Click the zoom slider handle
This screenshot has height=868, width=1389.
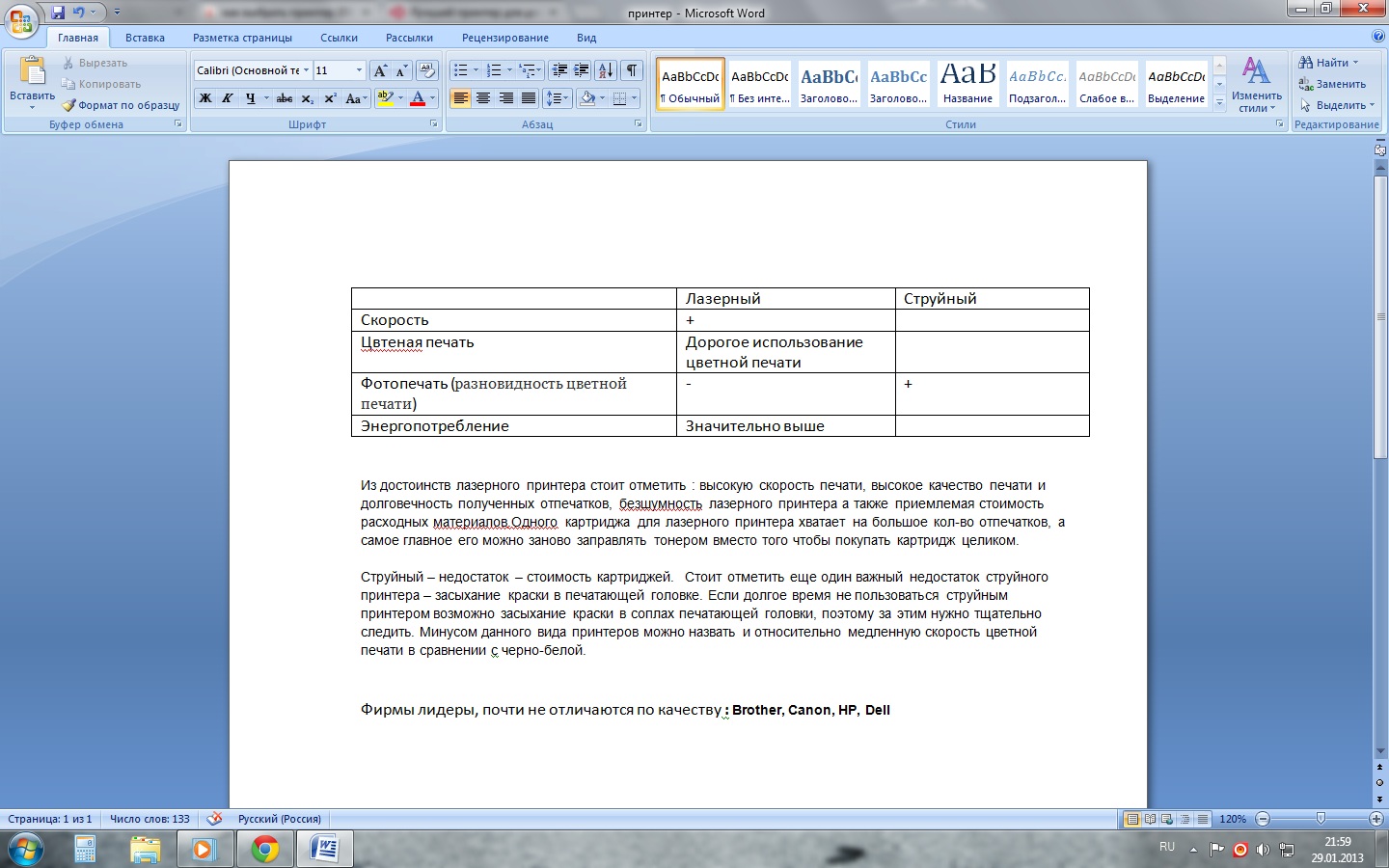(x=1321, y=819)
